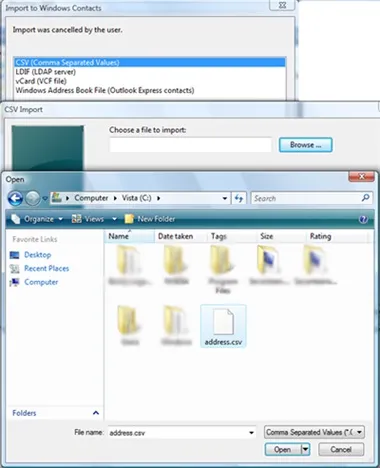Click the Cancel button in Open dialog

point(341,450)
